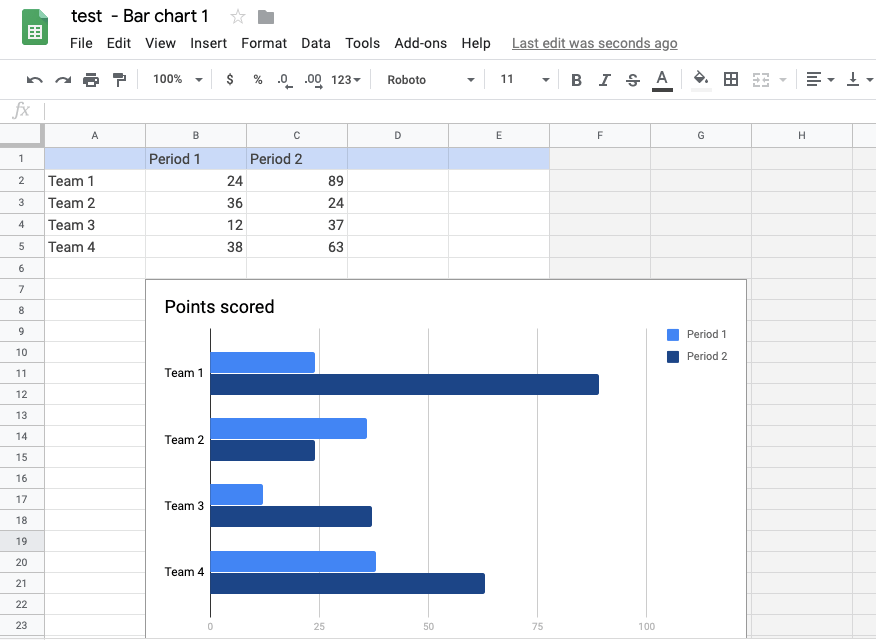Click cell C2 containing 89
Viewport: 876px width, 640px height.
297,181
